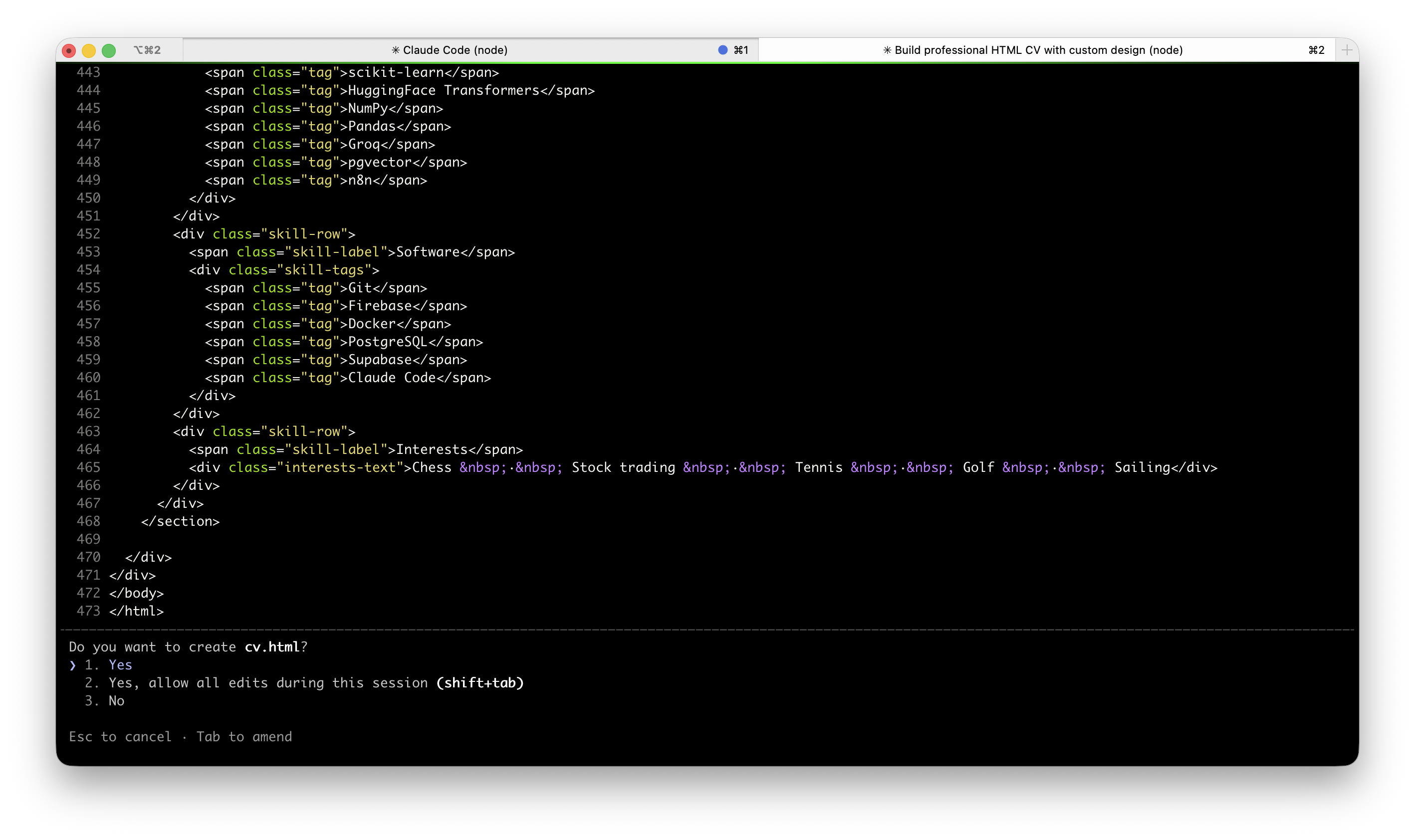Image resolution: width=1415 pixels, height=840 pixels.
Task: Click the Software skill-label on line 453
Action: point(351,252)
